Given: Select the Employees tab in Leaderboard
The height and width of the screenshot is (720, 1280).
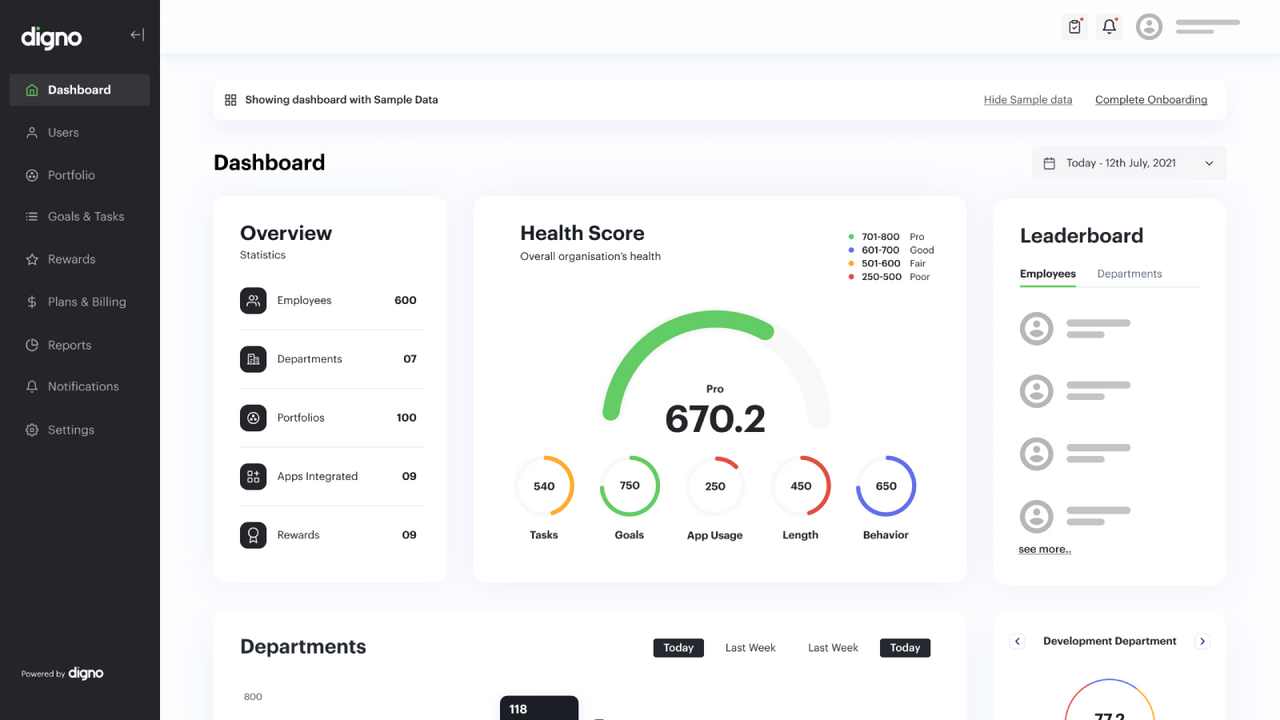Looking at the screenshot, I should tap(1047, 272).
